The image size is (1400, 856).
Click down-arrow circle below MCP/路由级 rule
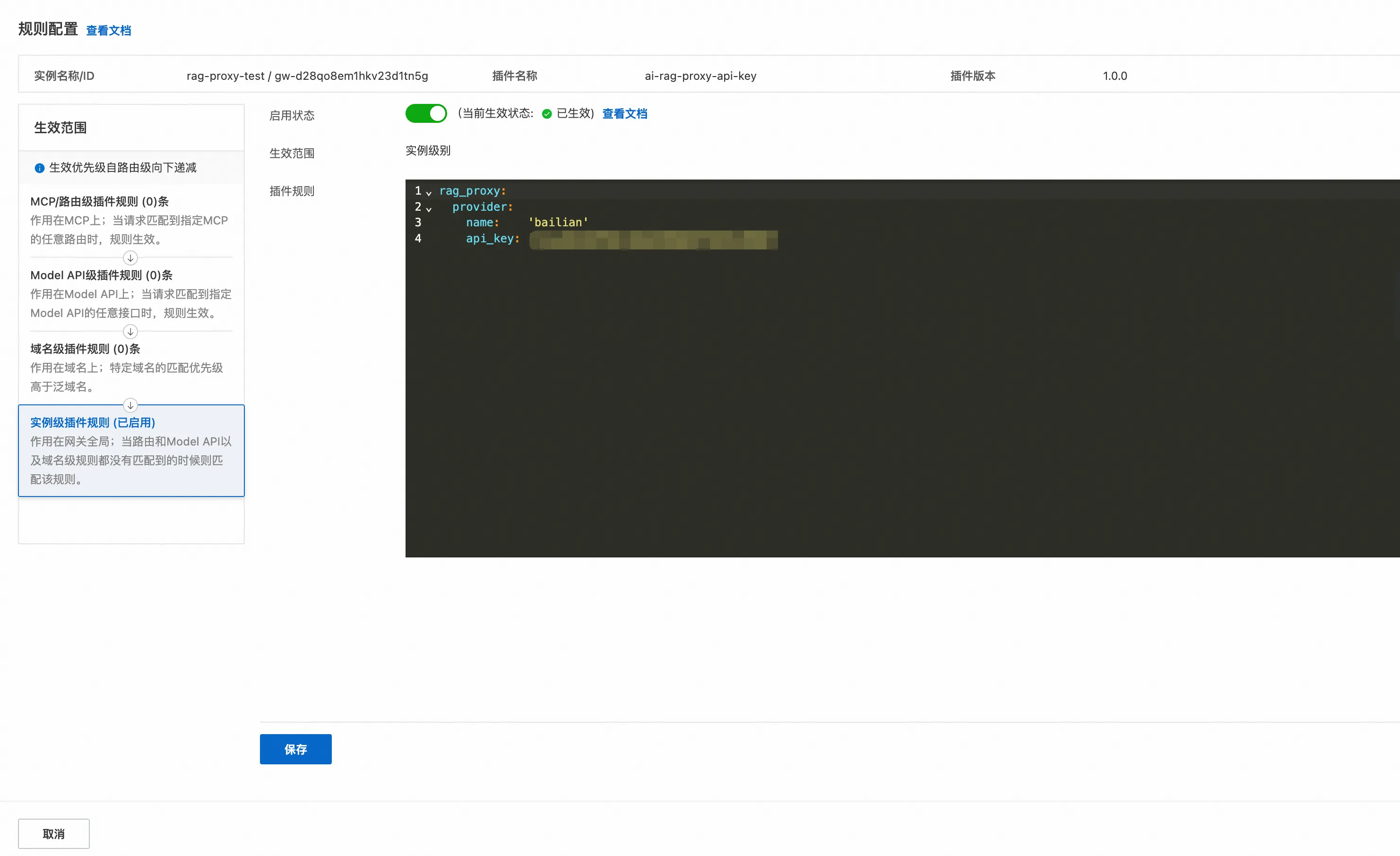pyautogui.click(x=130, y=258)
